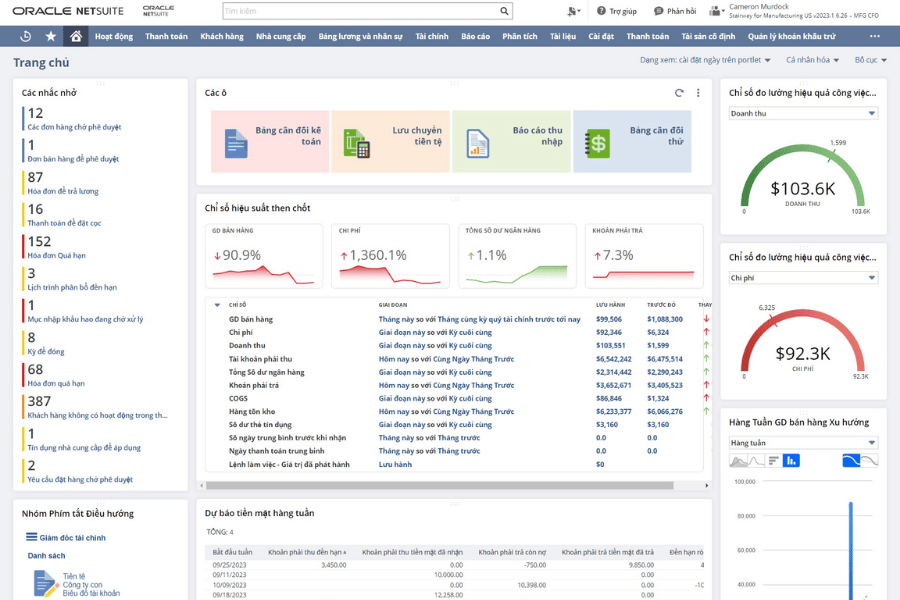Image resolution: width=900 pixels, height=600 pixels.
Task: Click the KPI table horizontal scrollbar
Action: [439, 485]
